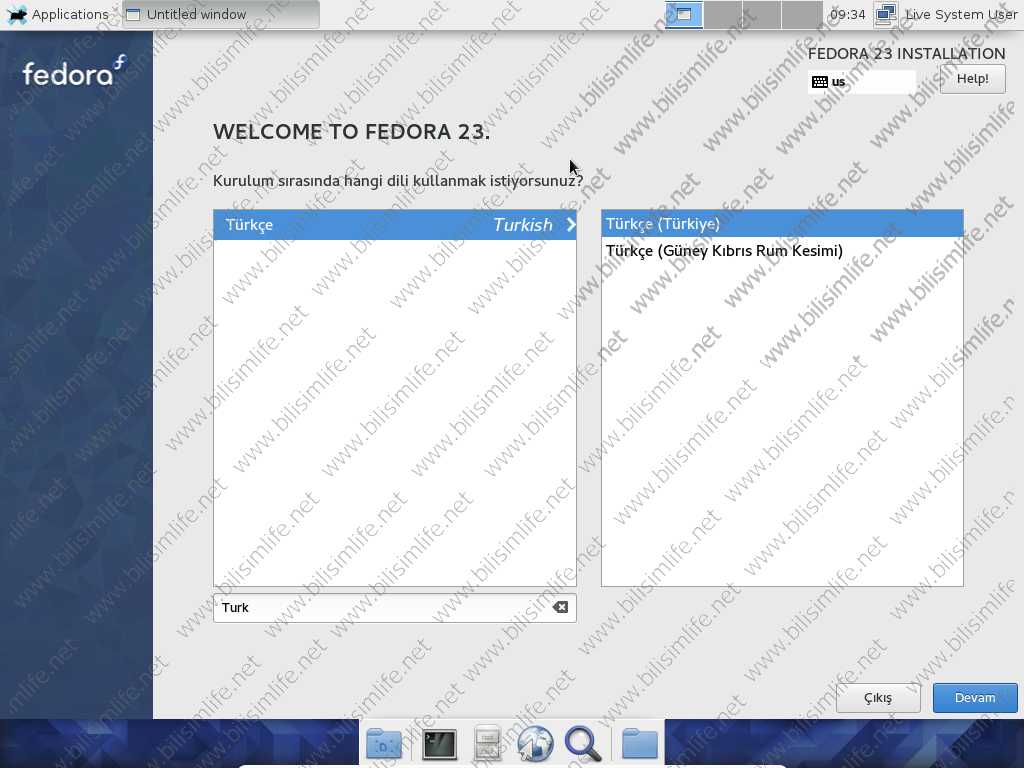
Task: Open the network connections tray icon
Action: (x=886, y=14)
